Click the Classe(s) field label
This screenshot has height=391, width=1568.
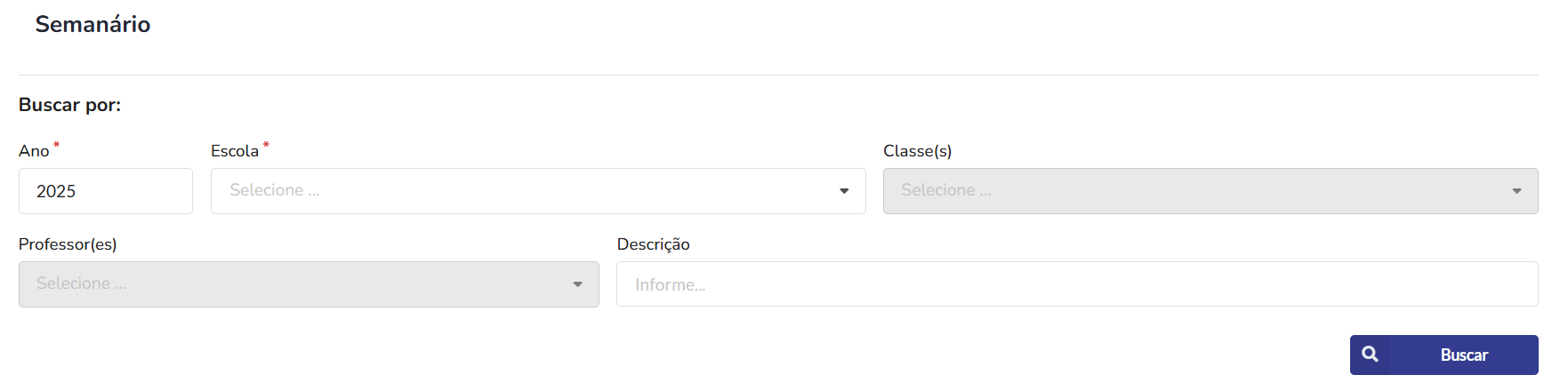[917, 151]
